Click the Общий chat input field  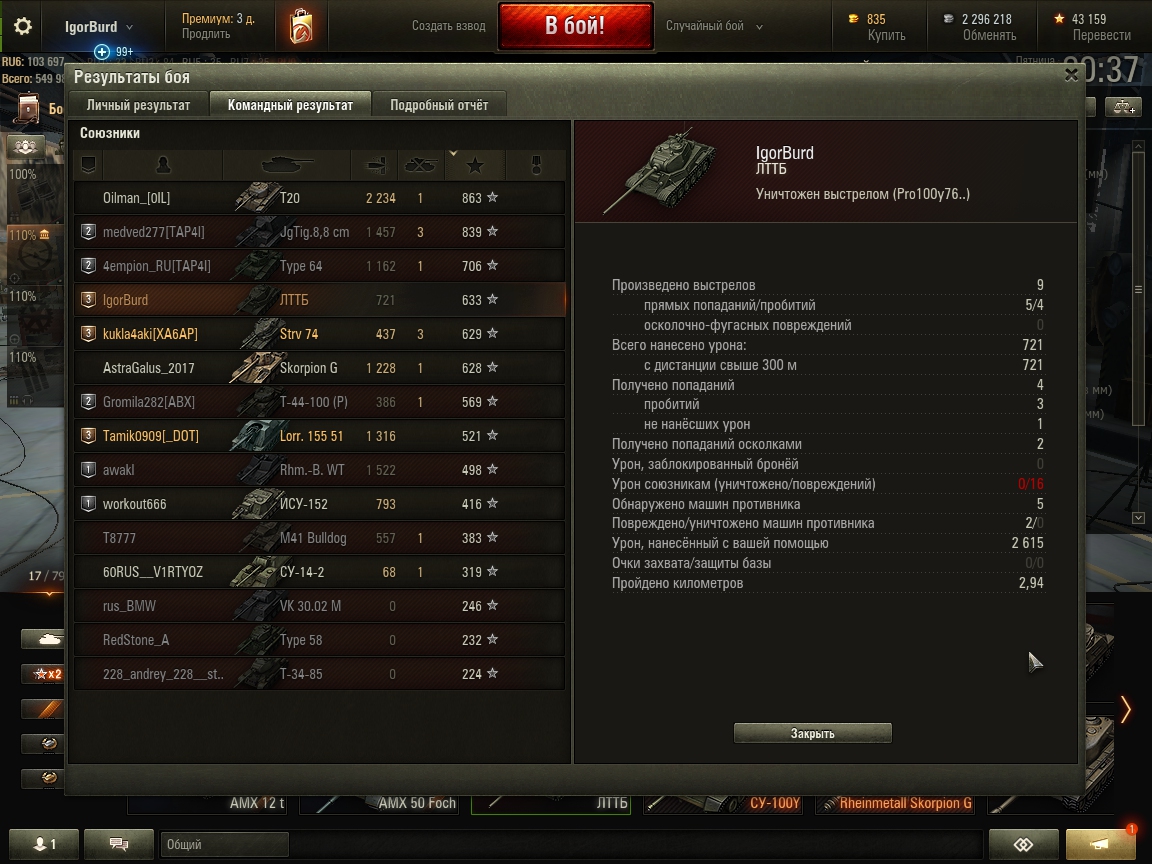point(224,844)
